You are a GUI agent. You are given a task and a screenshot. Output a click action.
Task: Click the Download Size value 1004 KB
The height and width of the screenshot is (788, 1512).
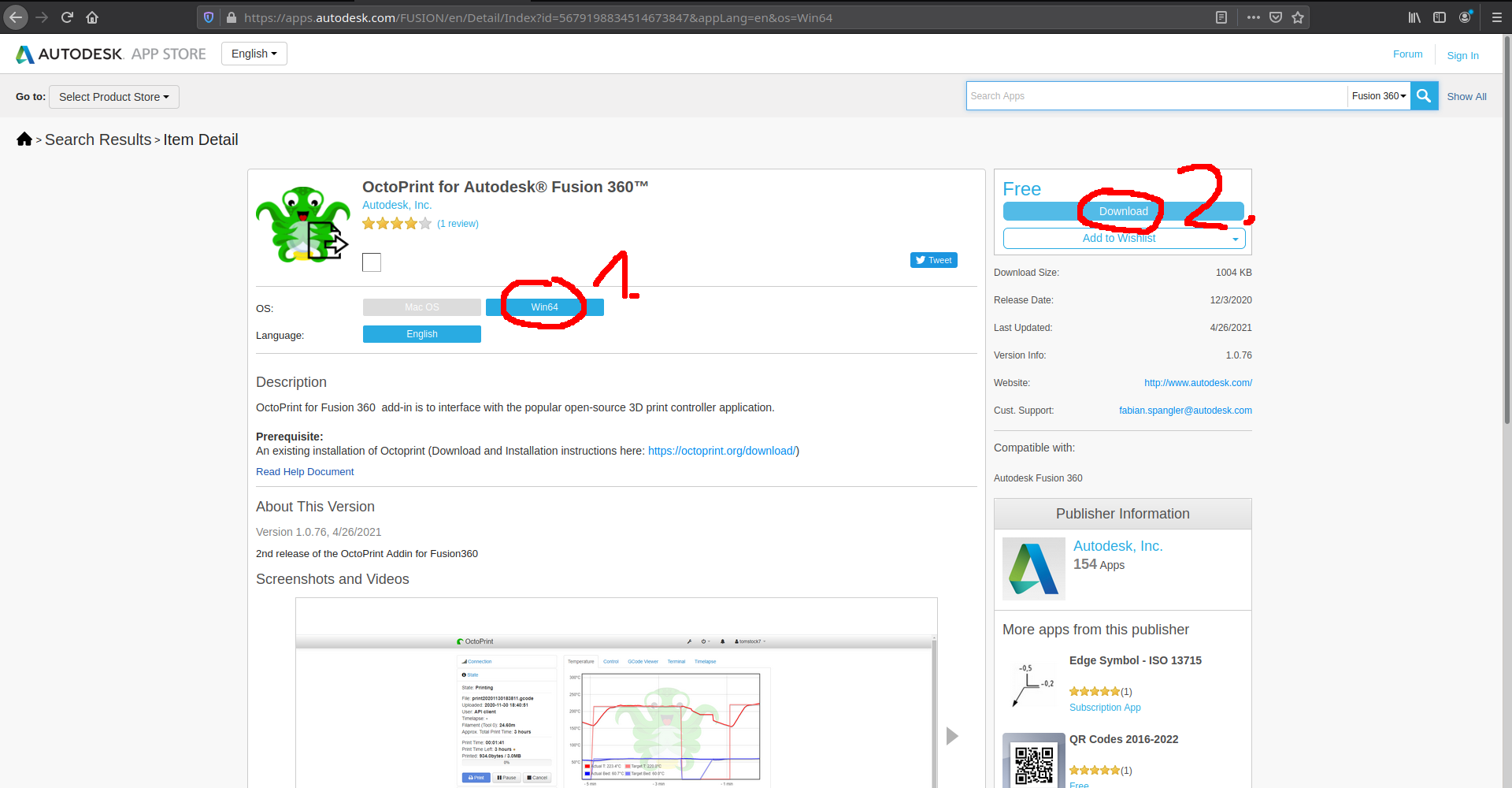point(1233,273)
